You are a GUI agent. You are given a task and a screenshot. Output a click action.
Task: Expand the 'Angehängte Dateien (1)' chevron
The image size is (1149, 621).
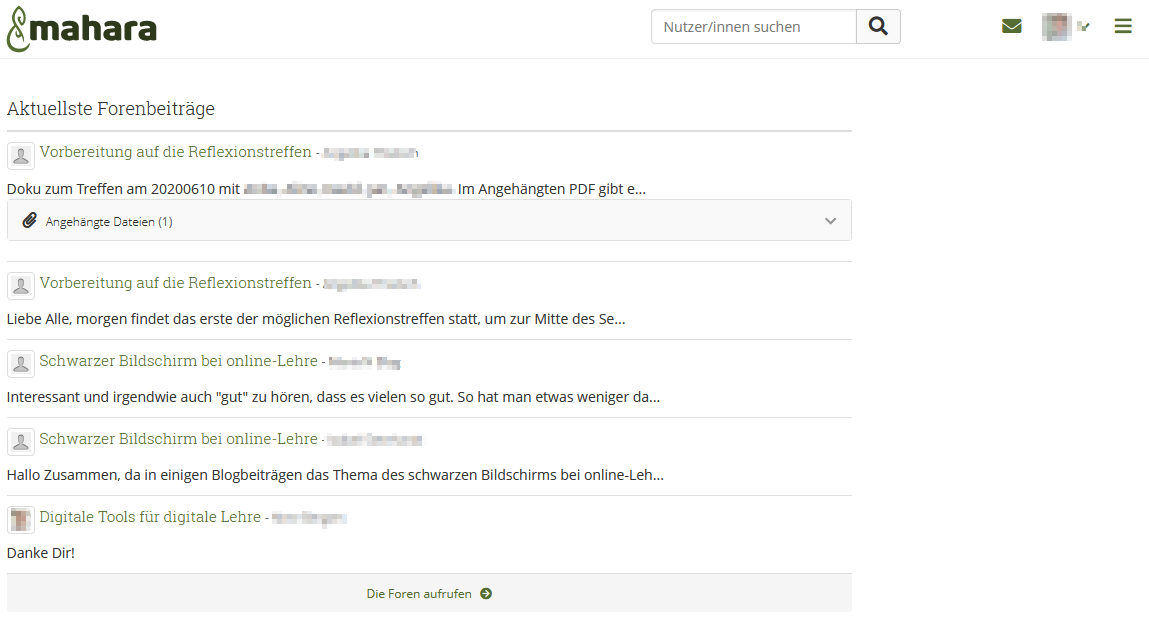click(x=830, y=220)
